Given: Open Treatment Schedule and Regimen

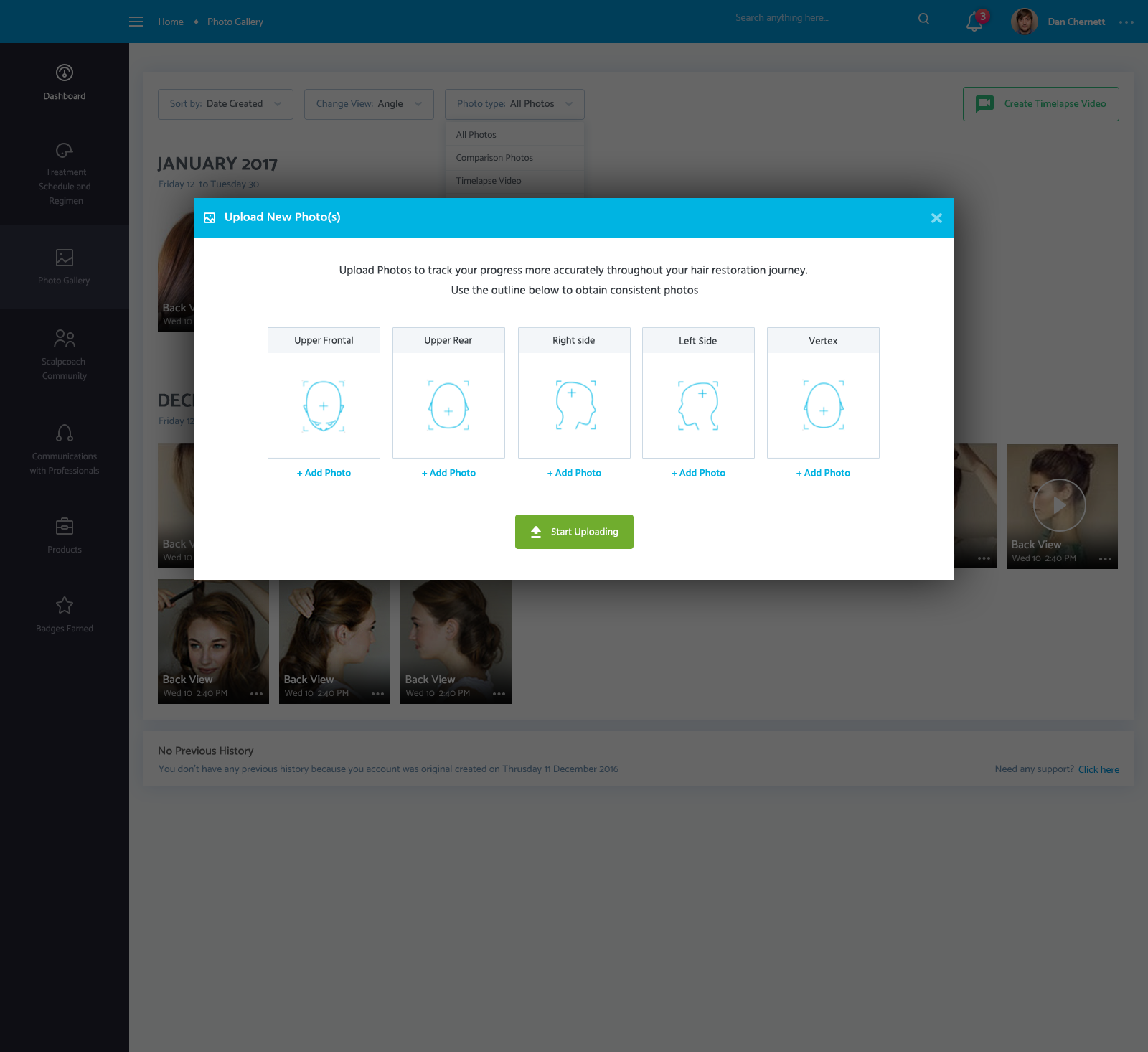Looking at the screenshot, I should point(65,173).
